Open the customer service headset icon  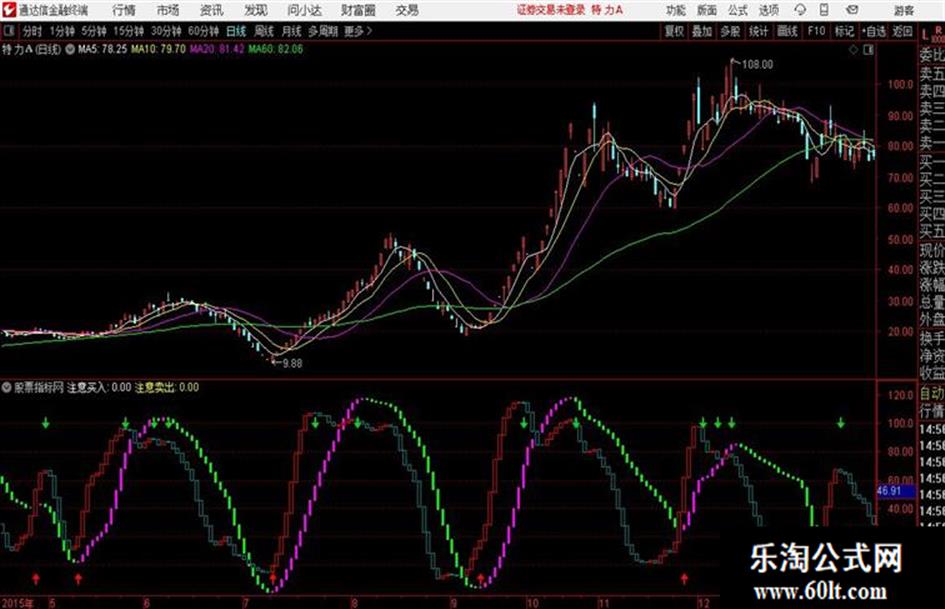pos(800,10)
